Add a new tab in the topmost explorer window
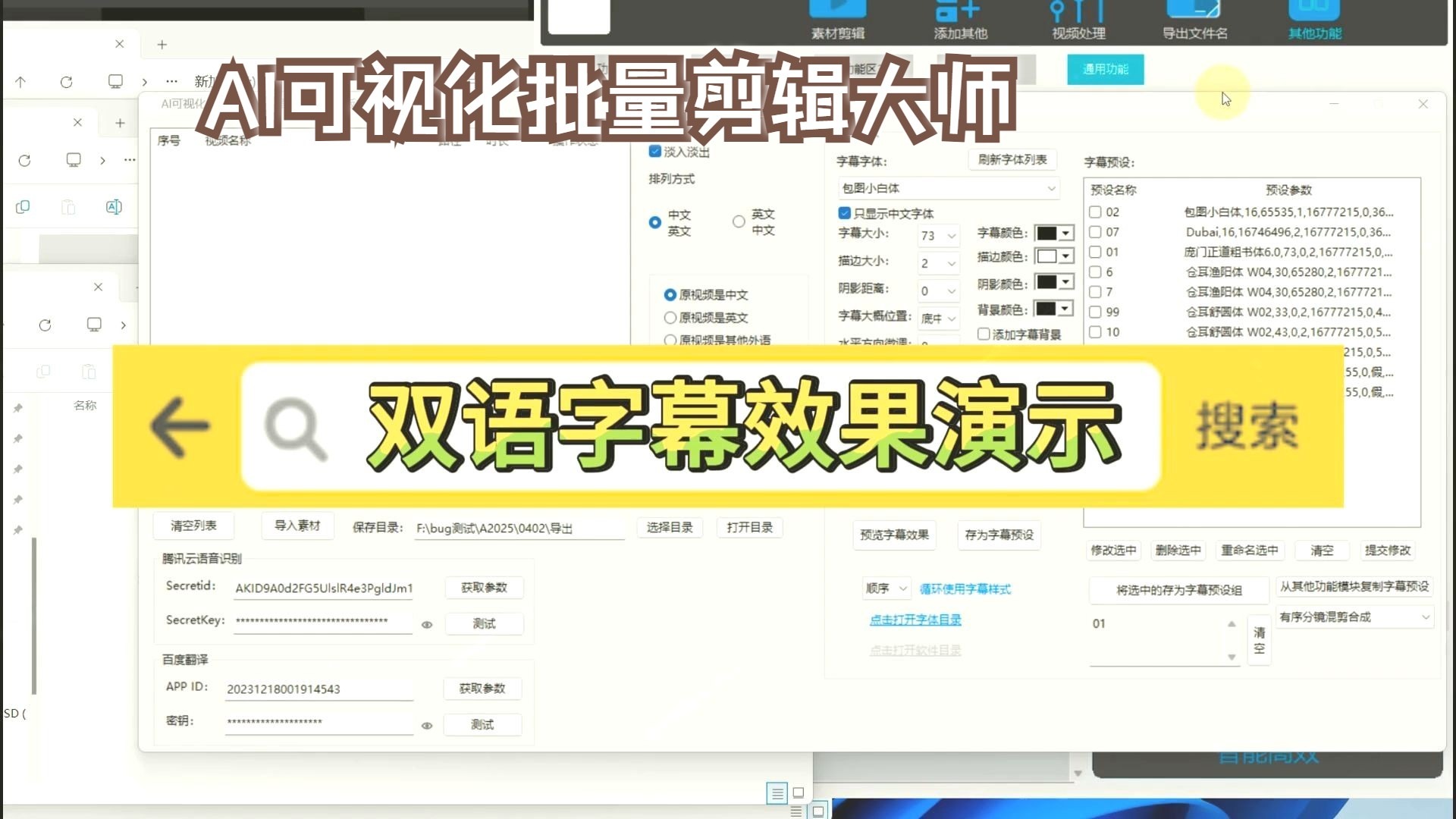Image resolution: width=1456 pixels, height=819 pixels. click(162, 45)
